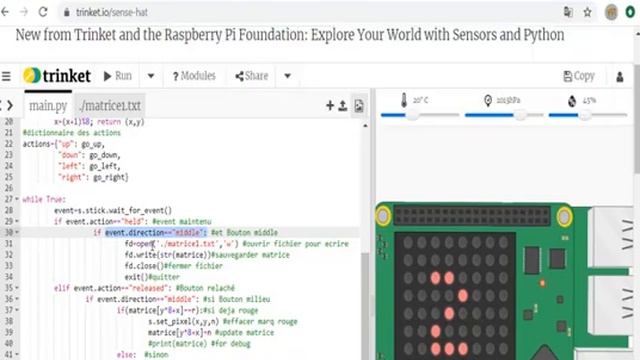Viewport: 640px width, 360px height.
Task: Toggle the file tabs chevron
Action: [x=9, y=106]
